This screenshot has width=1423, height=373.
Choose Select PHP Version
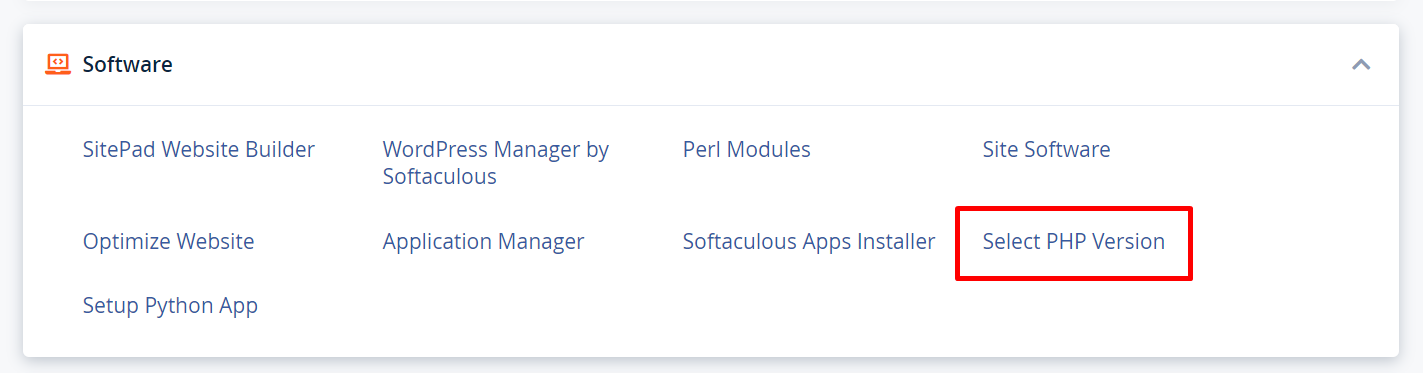pyautogui.click(x=1074, y=241)
